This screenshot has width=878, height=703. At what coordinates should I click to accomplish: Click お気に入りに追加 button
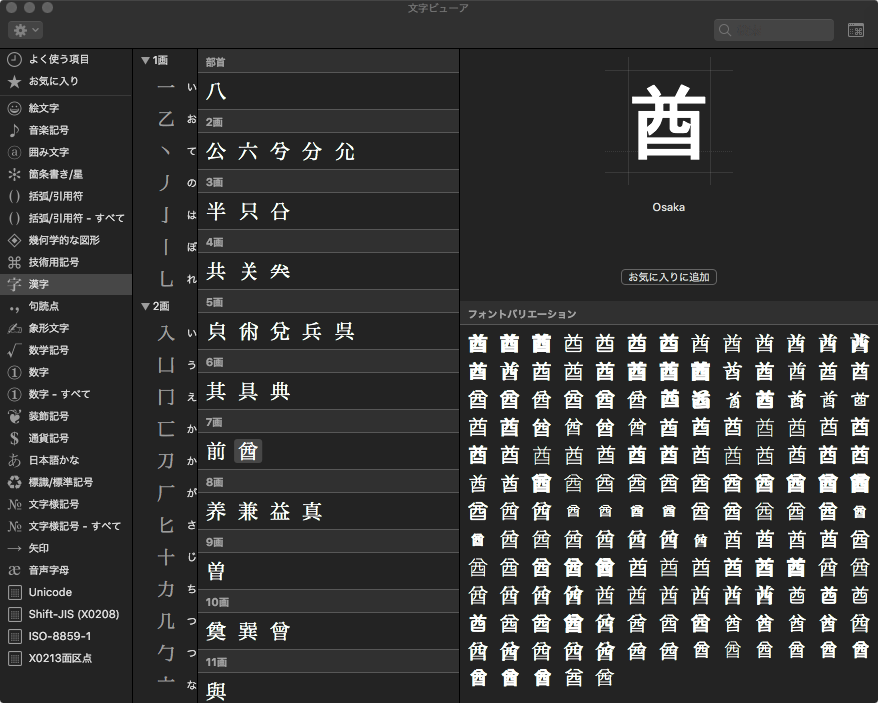669,277
